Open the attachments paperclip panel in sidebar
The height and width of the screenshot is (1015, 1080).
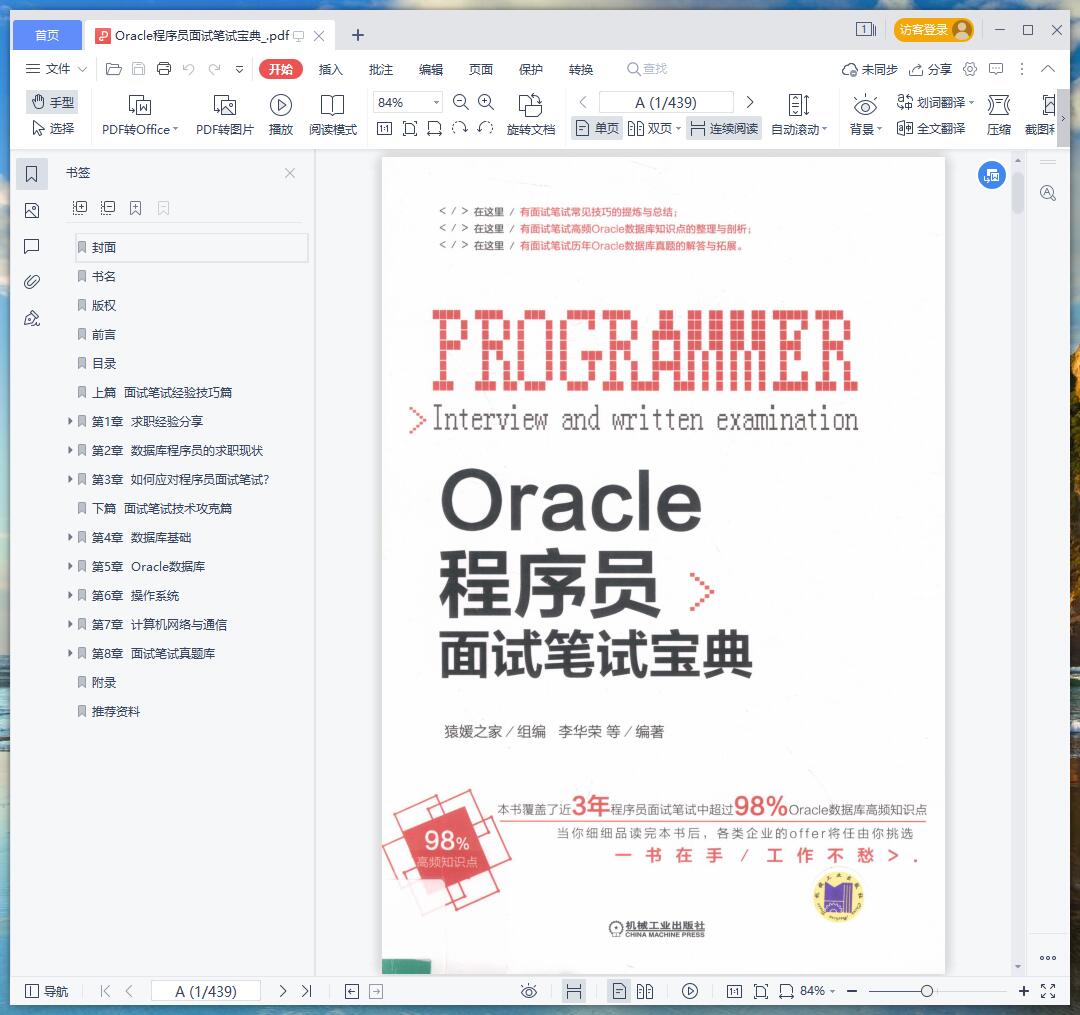pos(32,282)
